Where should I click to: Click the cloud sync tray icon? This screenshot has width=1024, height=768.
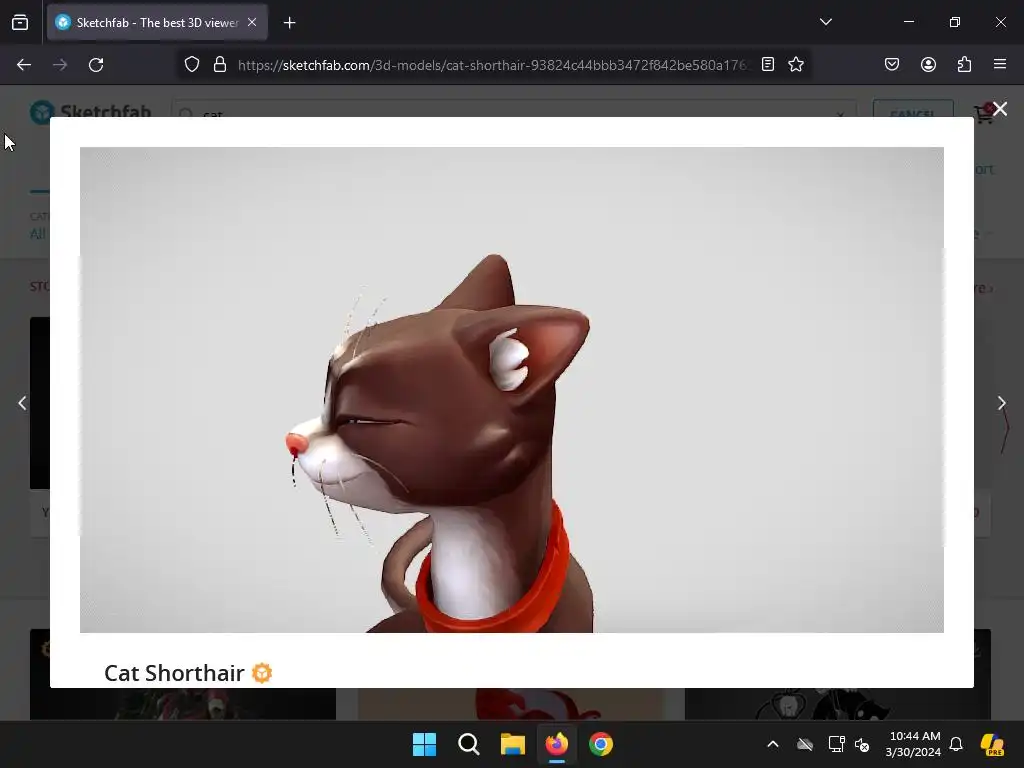805,744
